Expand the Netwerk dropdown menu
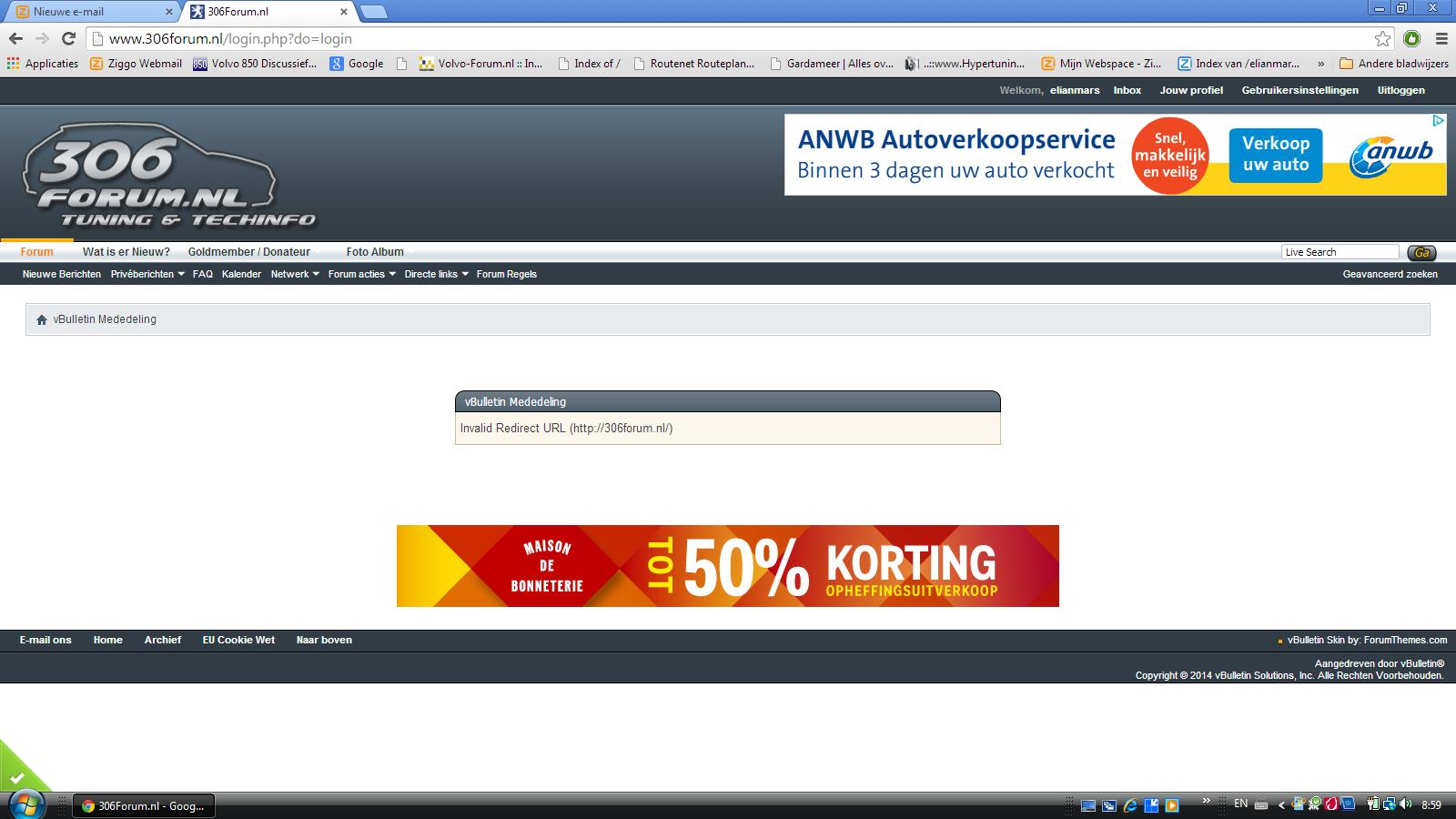This screenshot has height=819, width=1456. 295,274
